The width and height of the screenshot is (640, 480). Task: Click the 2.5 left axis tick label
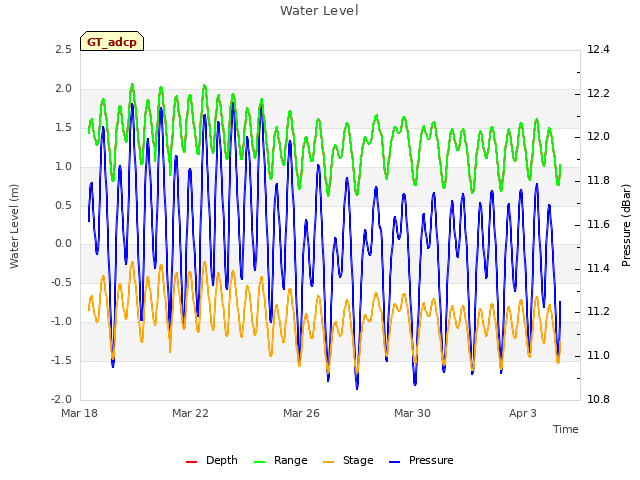(x=63, y=50)
